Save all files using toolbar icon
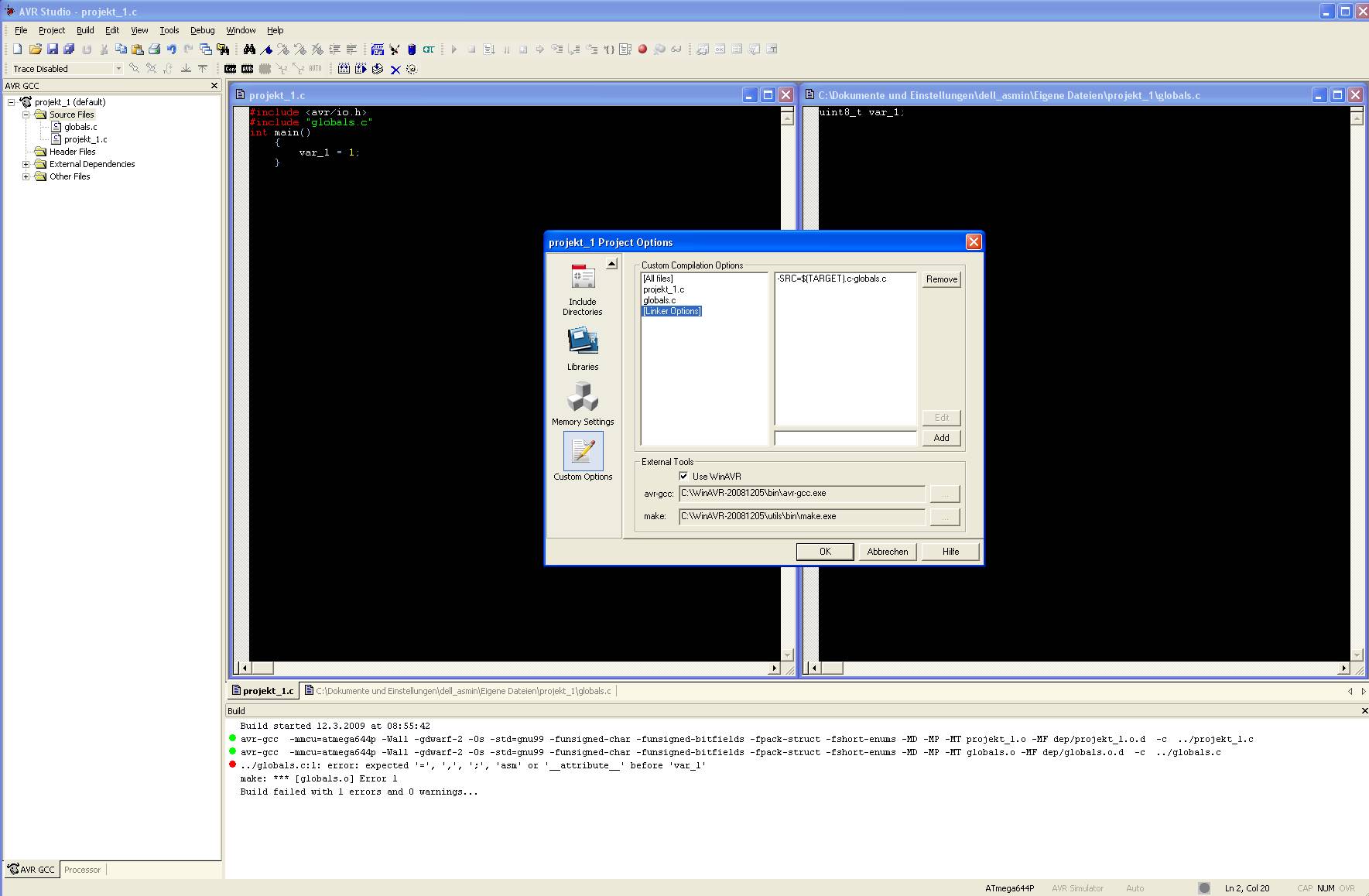The image size is (1369, 896). 69,49
